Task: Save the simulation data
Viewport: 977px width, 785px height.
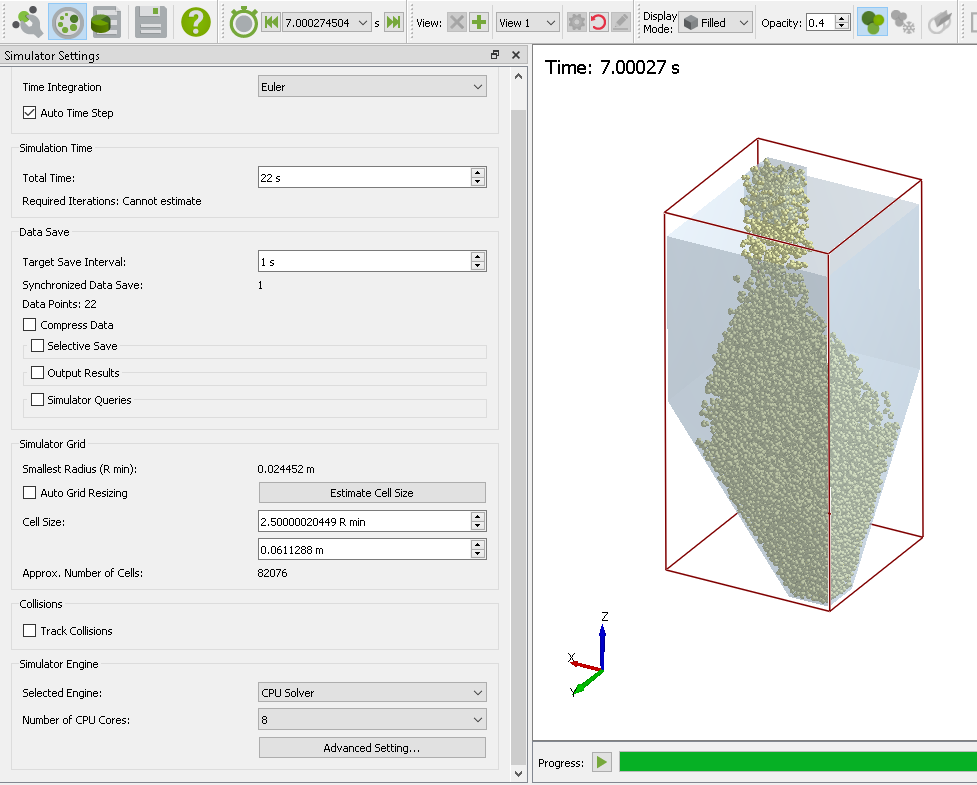Action: point(149,22)
